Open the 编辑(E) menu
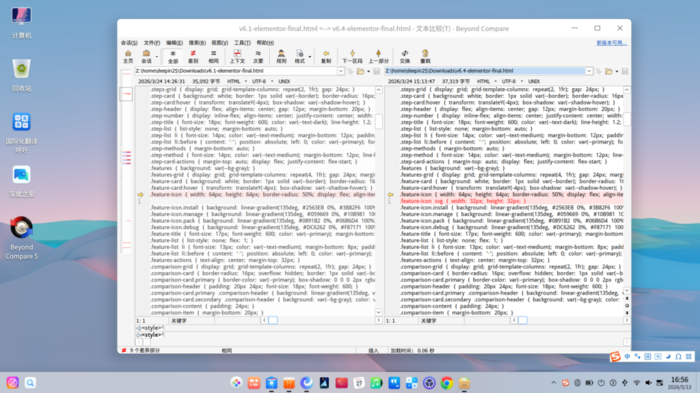 (174, 43)
